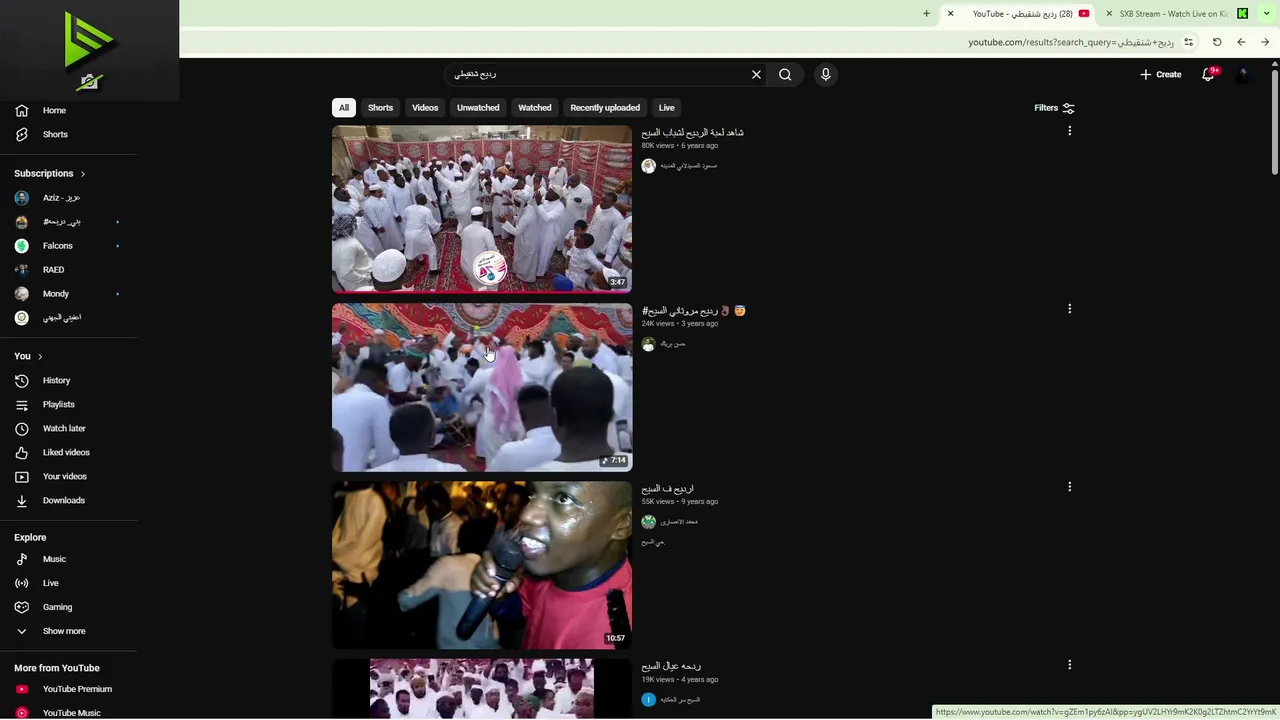The width and height of the screenshot is (1280, 720).
Task: Click the Create button
Action: 1161,74
